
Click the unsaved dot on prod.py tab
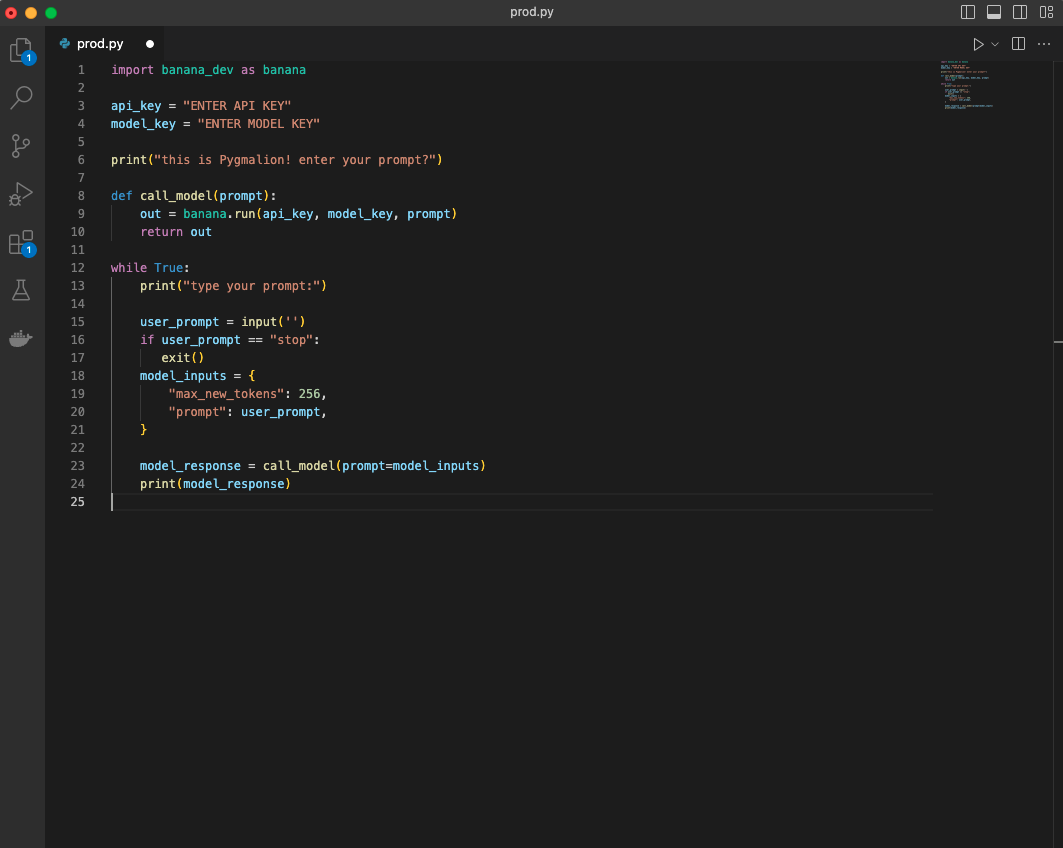pos(150,44)
